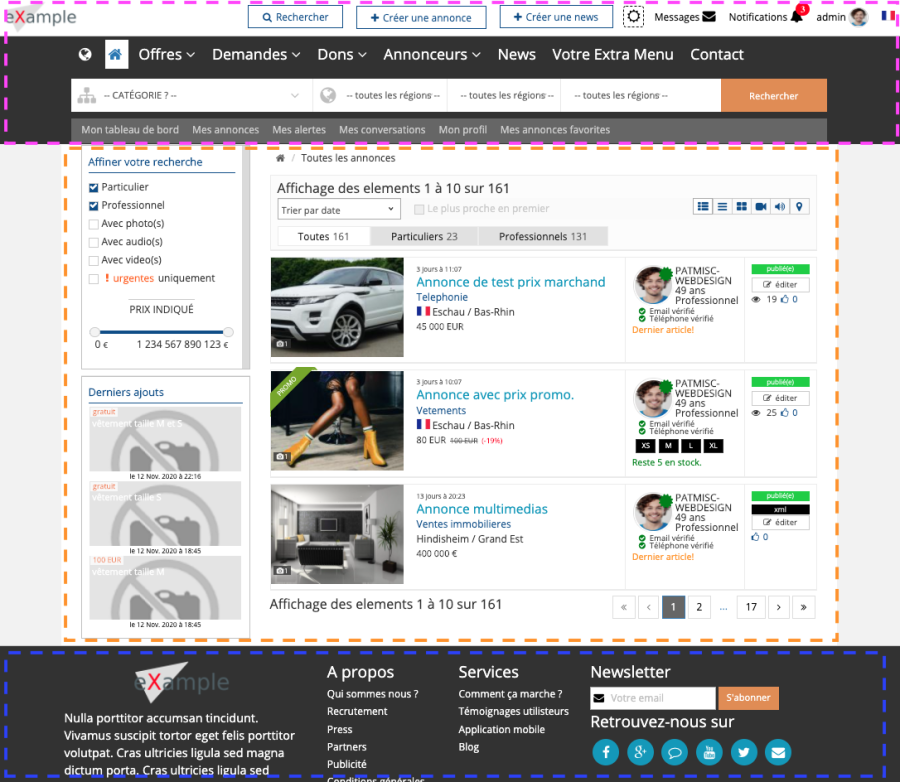
Task: Open Messages via the envelope icon
Action: 708,16
